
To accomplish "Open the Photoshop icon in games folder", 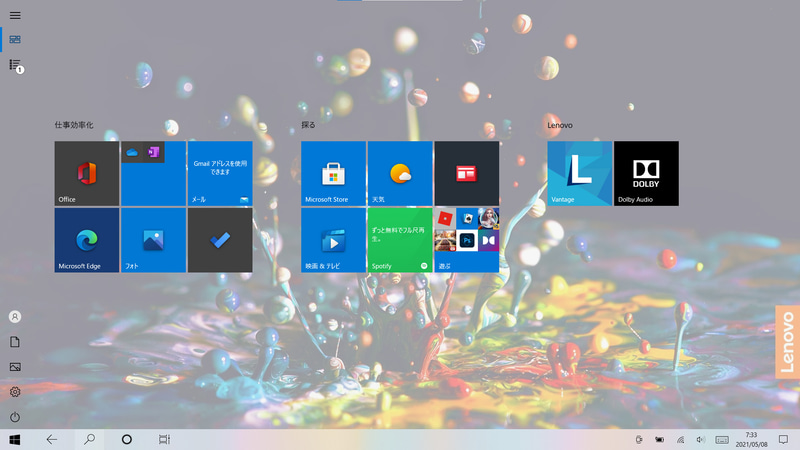I will tap(467, 241).
